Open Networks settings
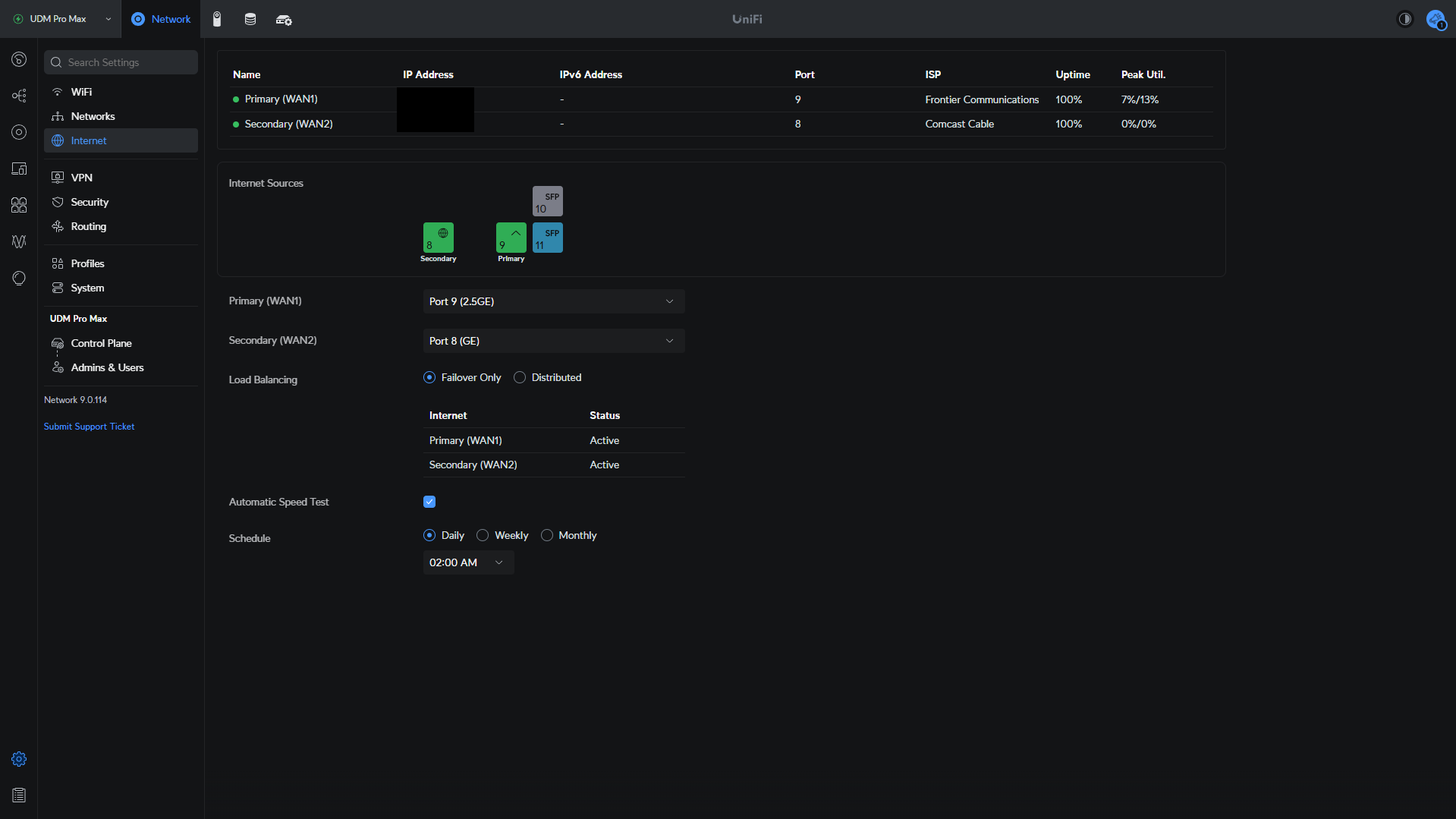 [x=121, y=116]
